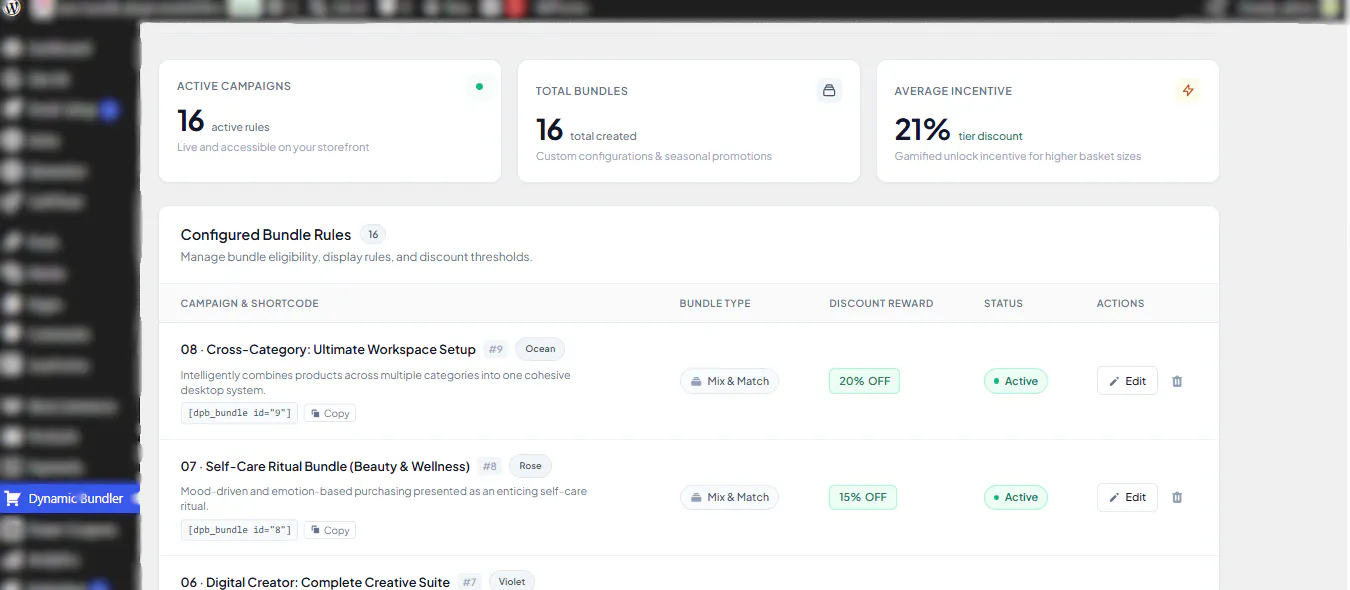Click the #8 ID badge
The height and width of the screenshot is (590, 1350).
pos(490,466)
